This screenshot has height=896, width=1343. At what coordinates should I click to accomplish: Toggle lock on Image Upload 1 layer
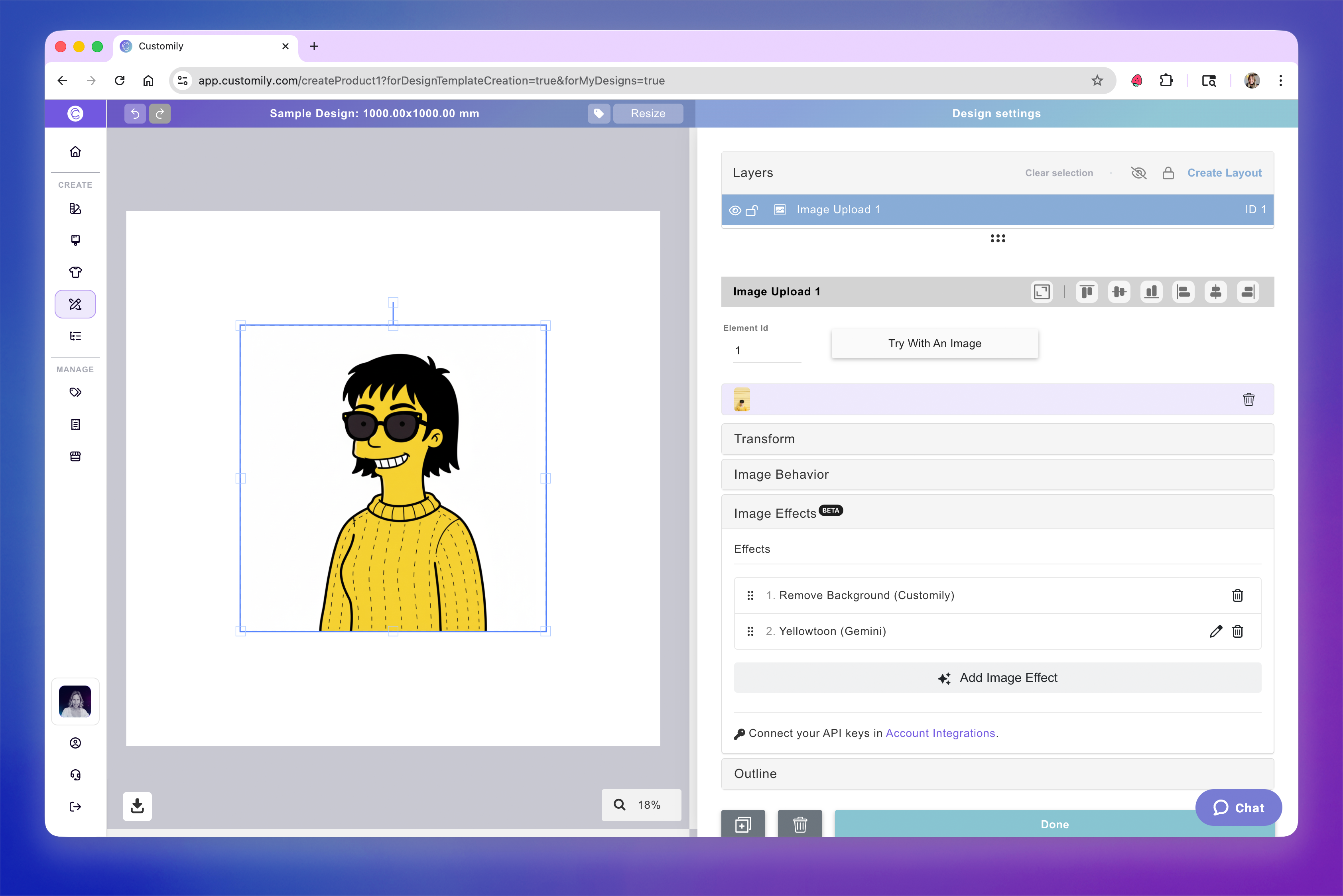752,210
